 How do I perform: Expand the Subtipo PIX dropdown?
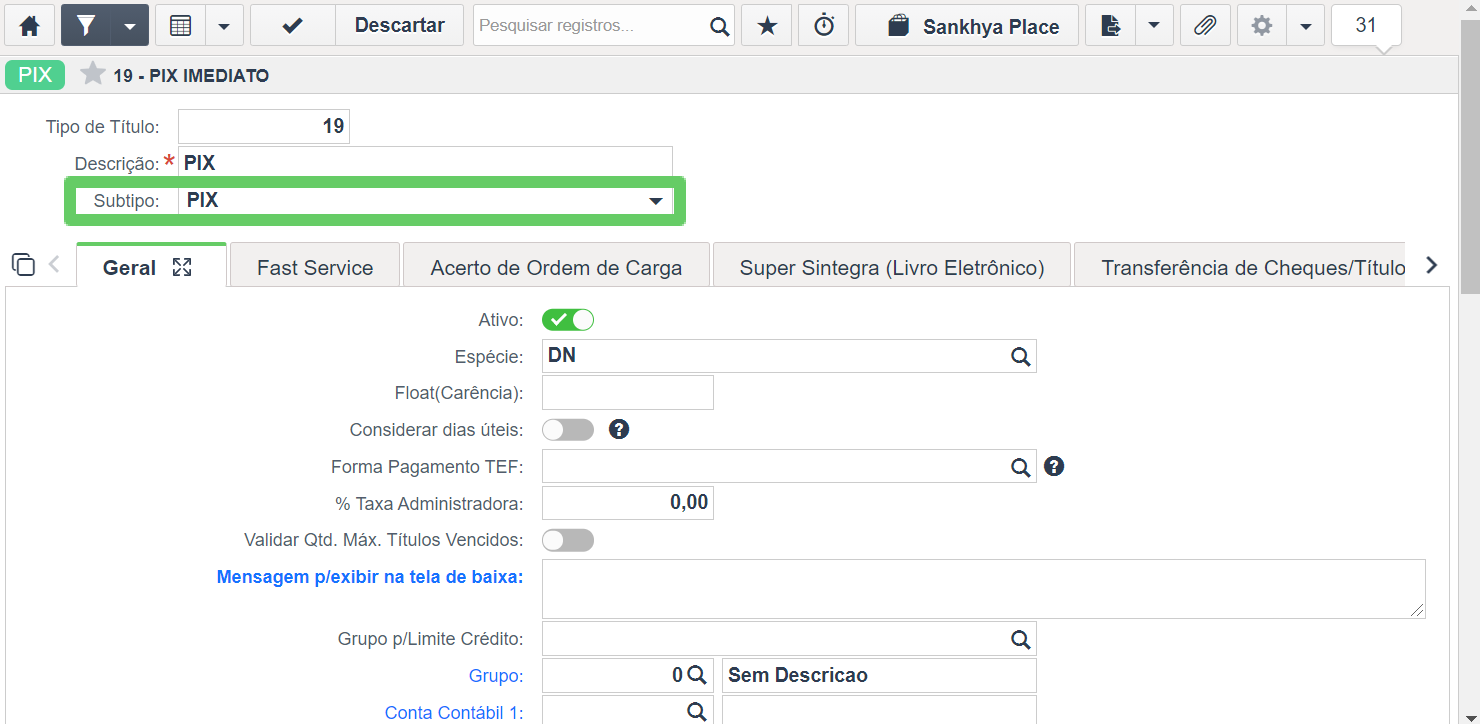pos(655,201)
